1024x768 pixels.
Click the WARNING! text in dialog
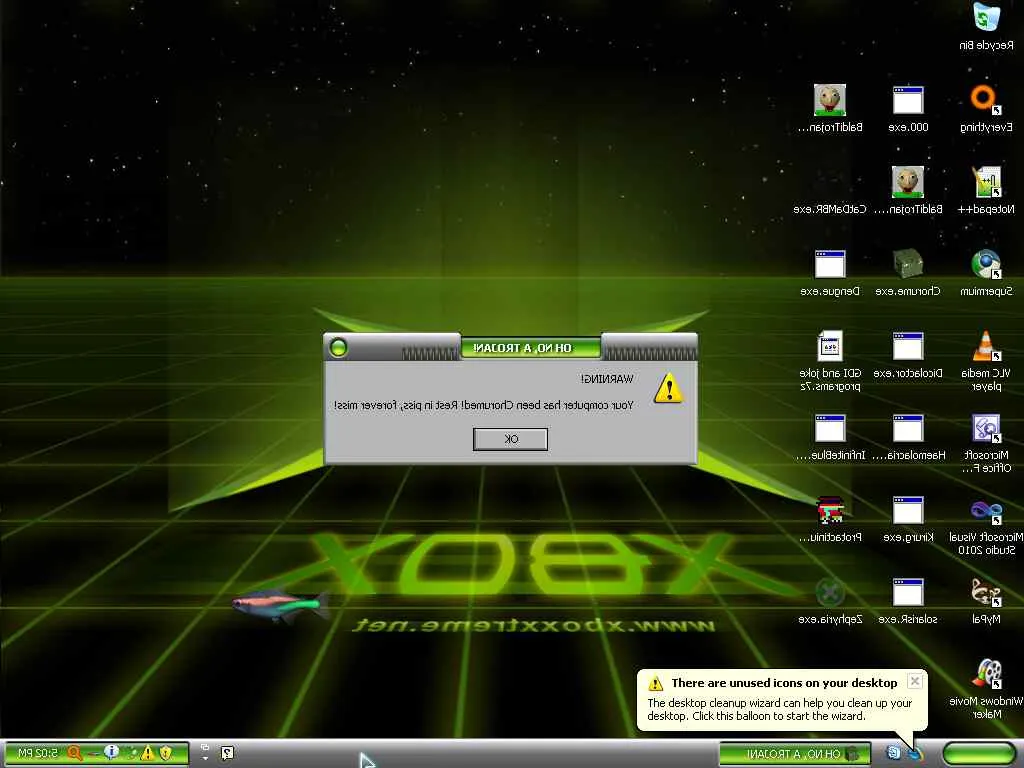[x=607, y=379]
